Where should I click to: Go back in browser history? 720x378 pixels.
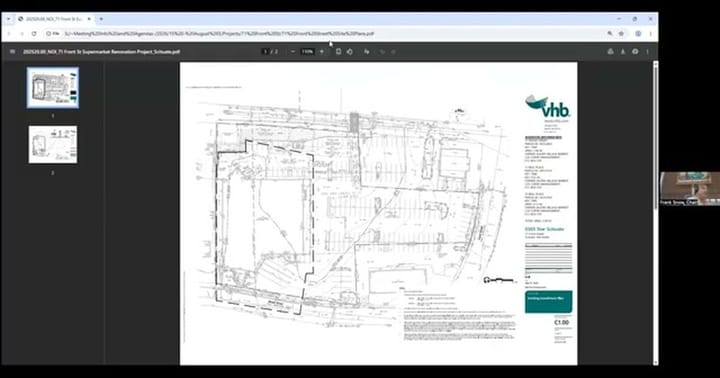[x=9, y=34]
